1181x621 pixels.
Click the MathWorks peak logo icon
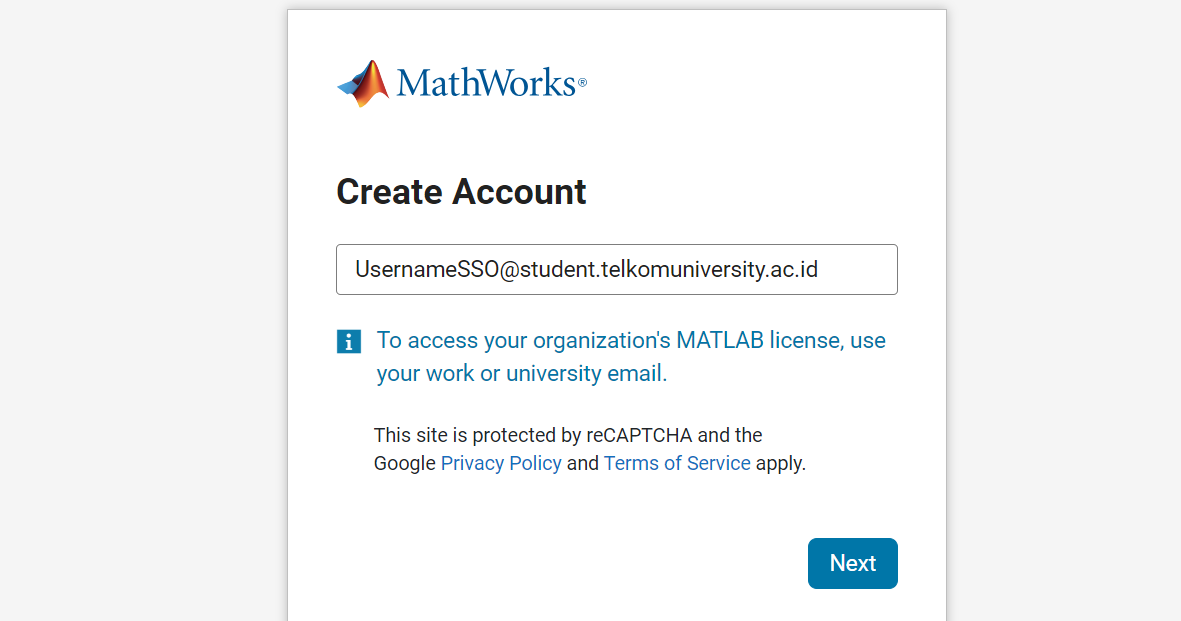pos(363,84)
